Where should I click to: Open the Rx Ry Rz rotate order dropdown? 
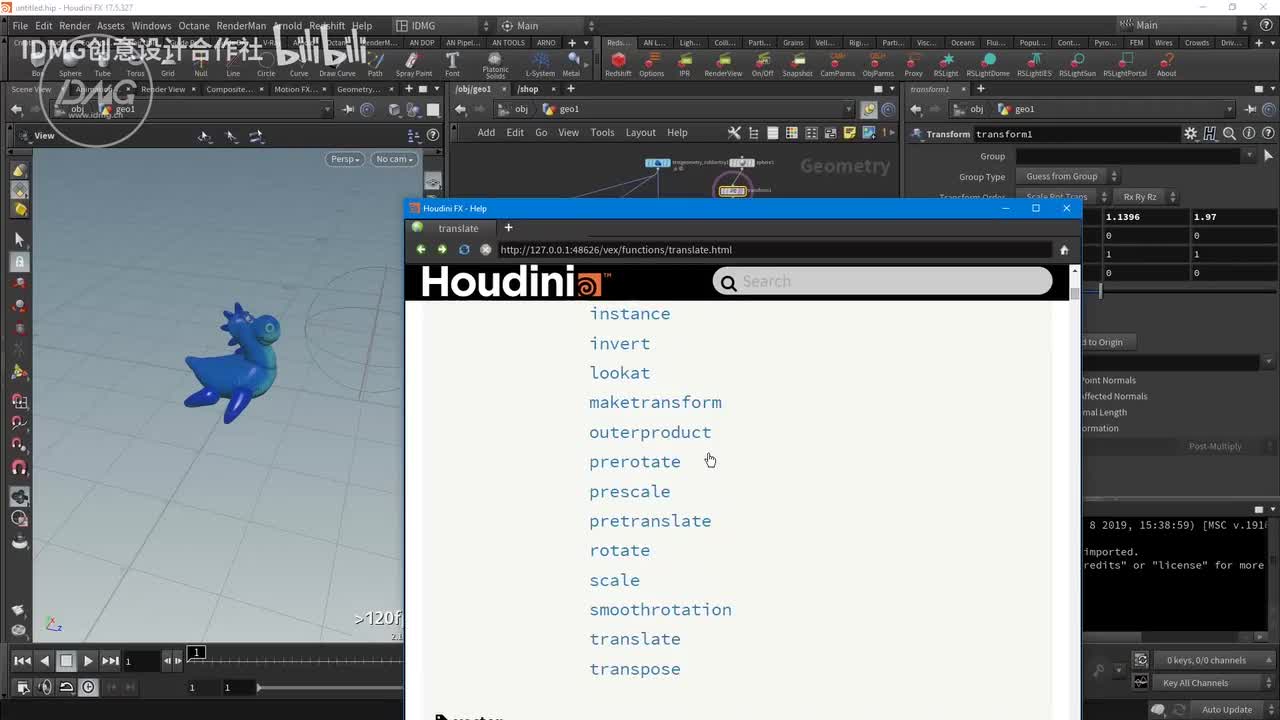pyautogui.click(x=1148, y=197)
